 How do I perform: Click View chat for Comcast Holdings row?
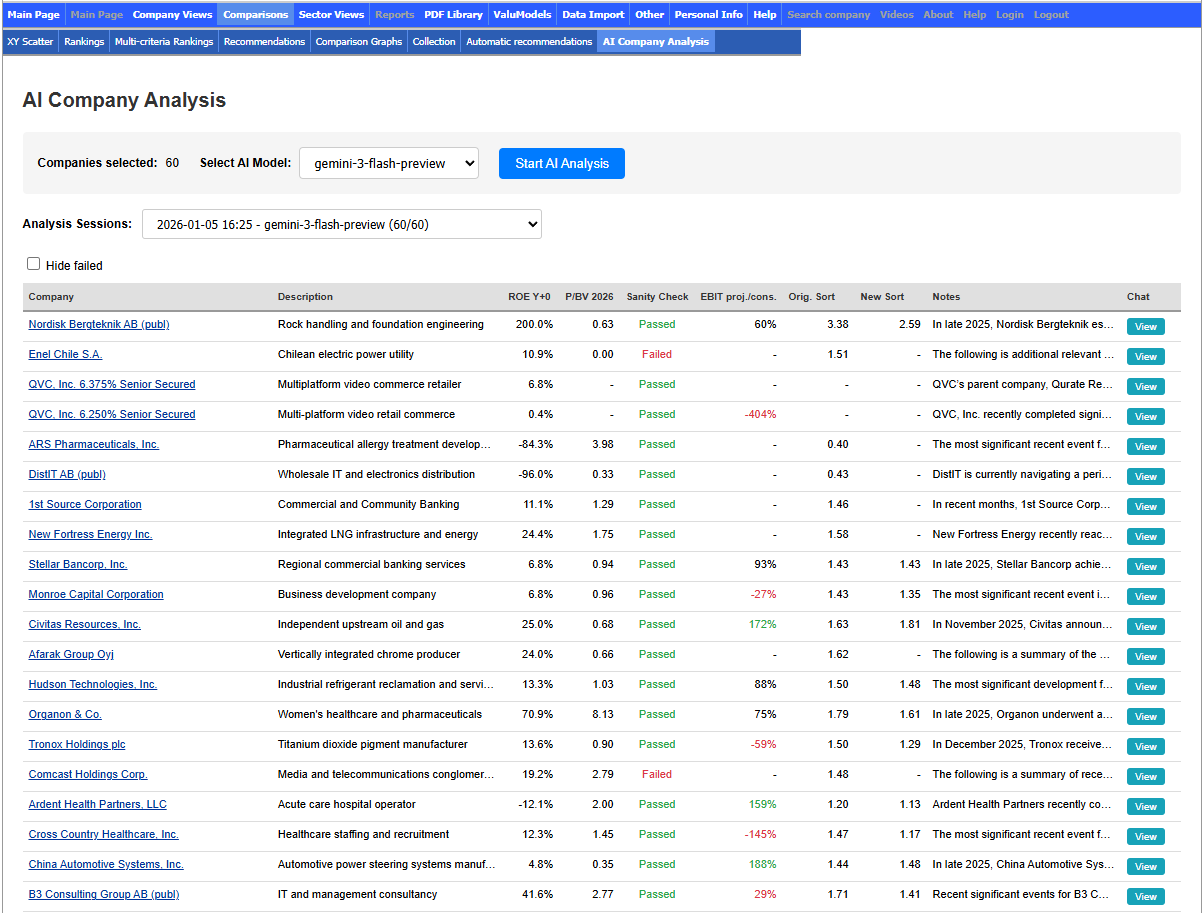pos(1146,776)
